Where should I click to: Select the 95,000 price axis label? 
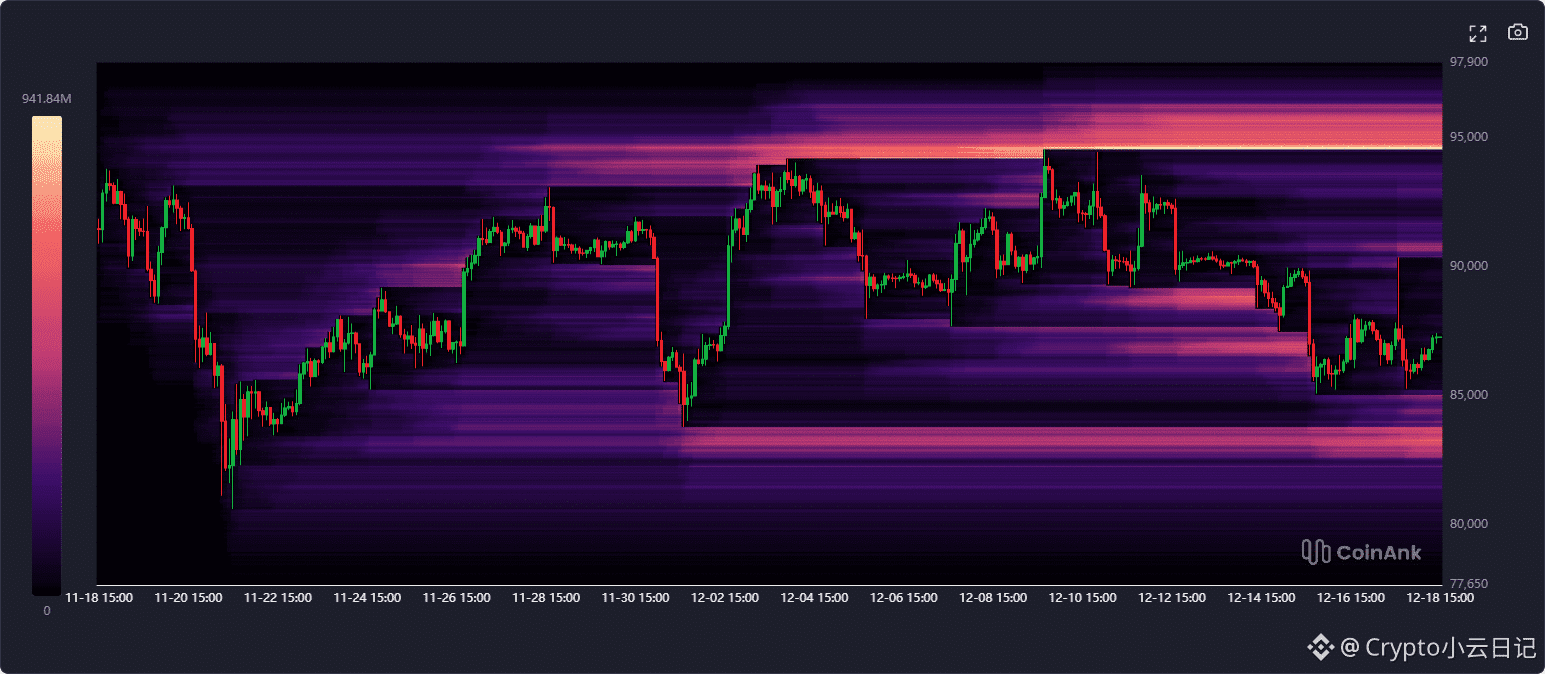(1468, 137)
